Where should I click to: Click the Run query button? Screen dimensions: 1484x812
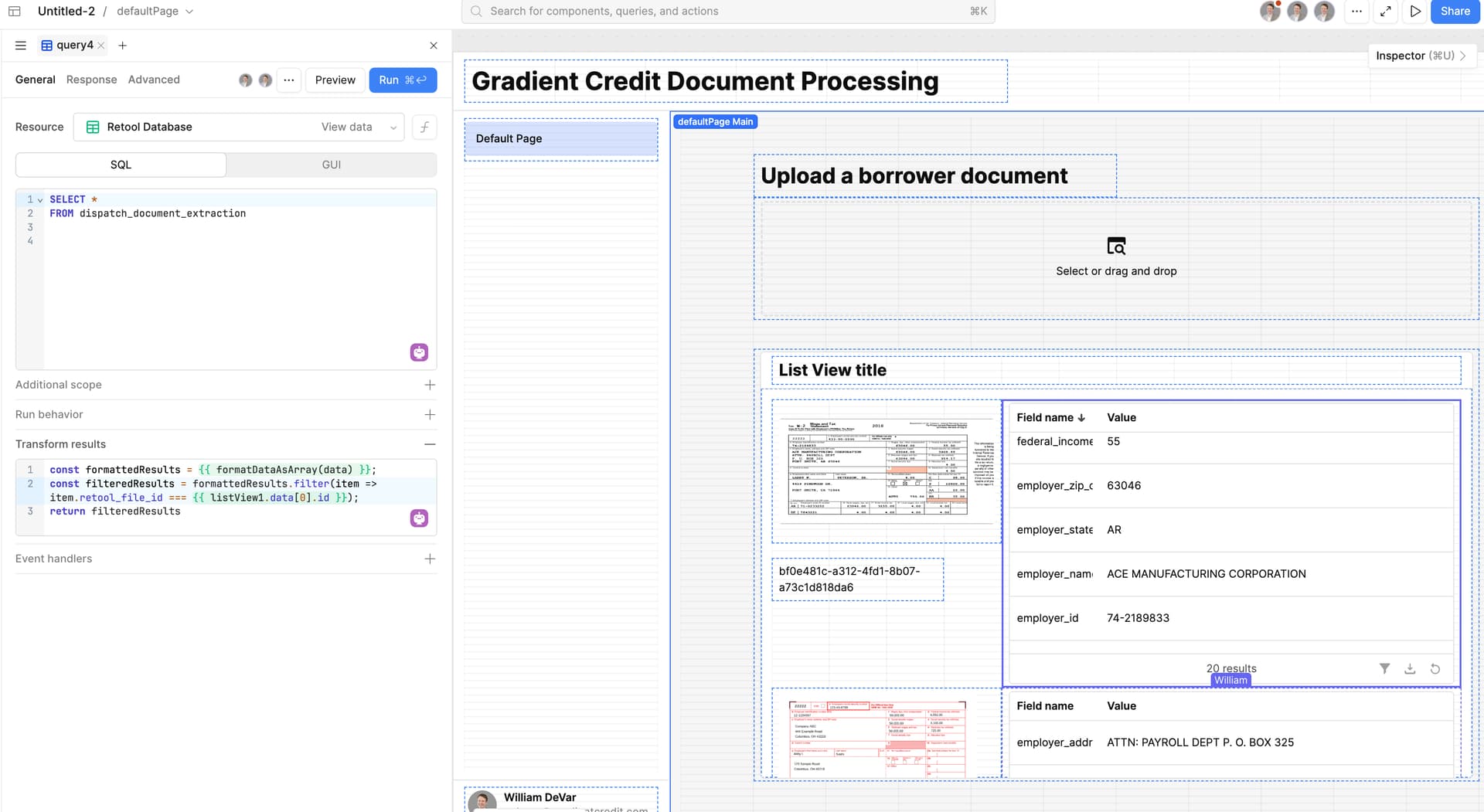(403, 80)
